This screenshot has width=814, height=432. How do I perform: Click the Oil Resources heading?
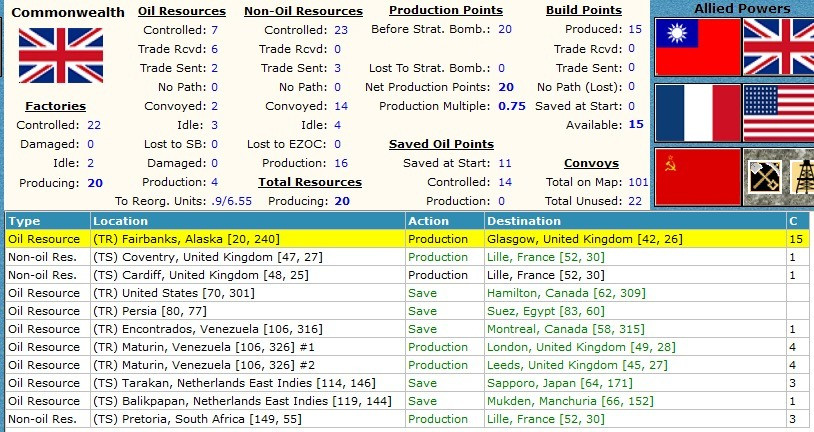click(x=181, y=11)
